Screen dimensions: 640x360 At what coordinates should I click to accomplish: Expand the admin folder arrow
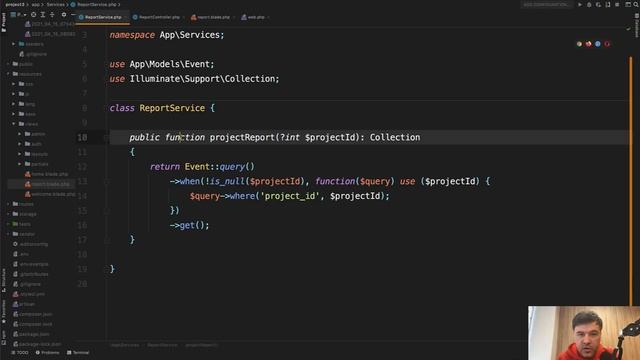click(x=19, y=134)
